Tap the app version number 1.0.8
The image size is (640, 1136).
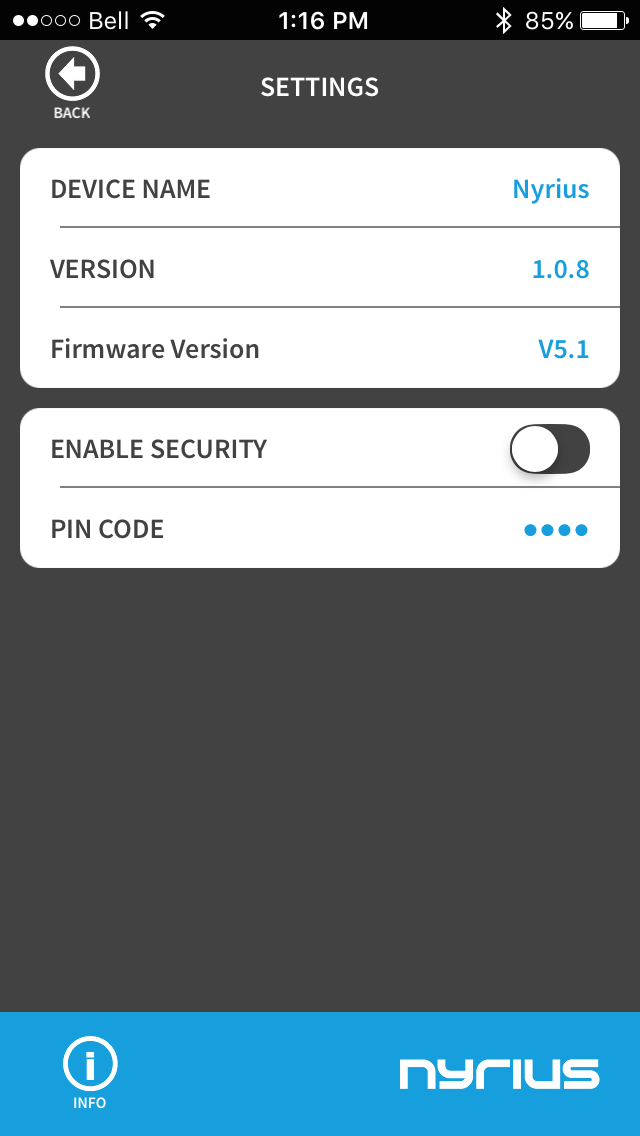tap(560, 269)
